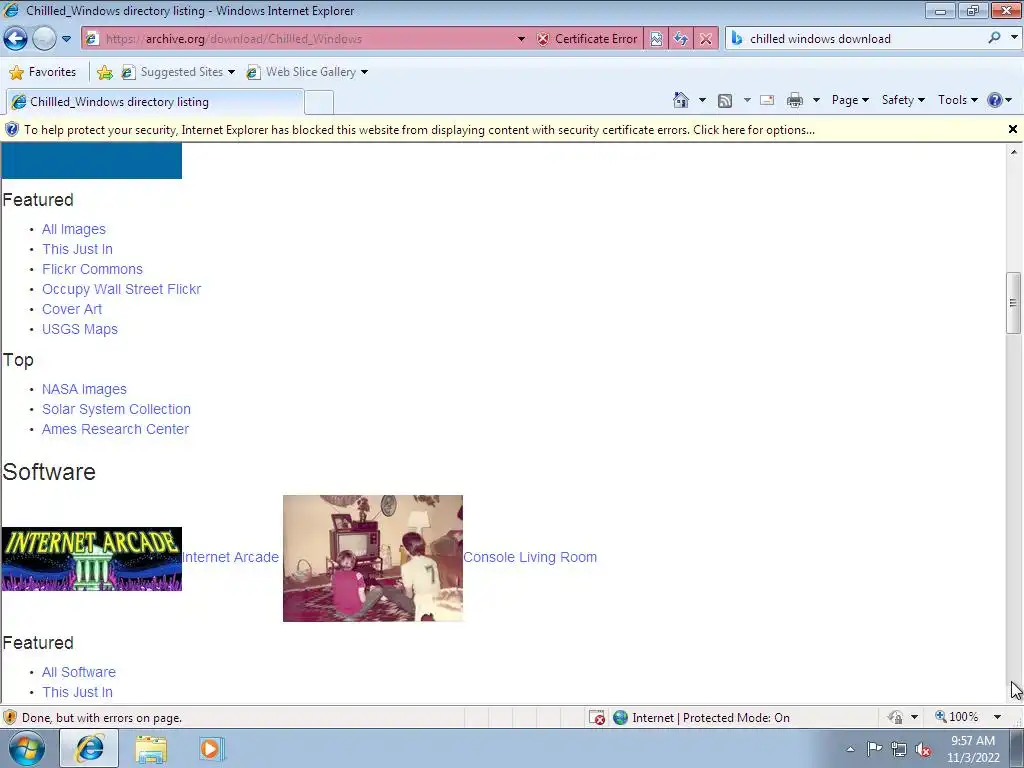The height and width of the screenshot is (768, 1024).
Task: Click the Internet Explorer taskbar icon
Action: pyautogui.click(x=89, y=748)
